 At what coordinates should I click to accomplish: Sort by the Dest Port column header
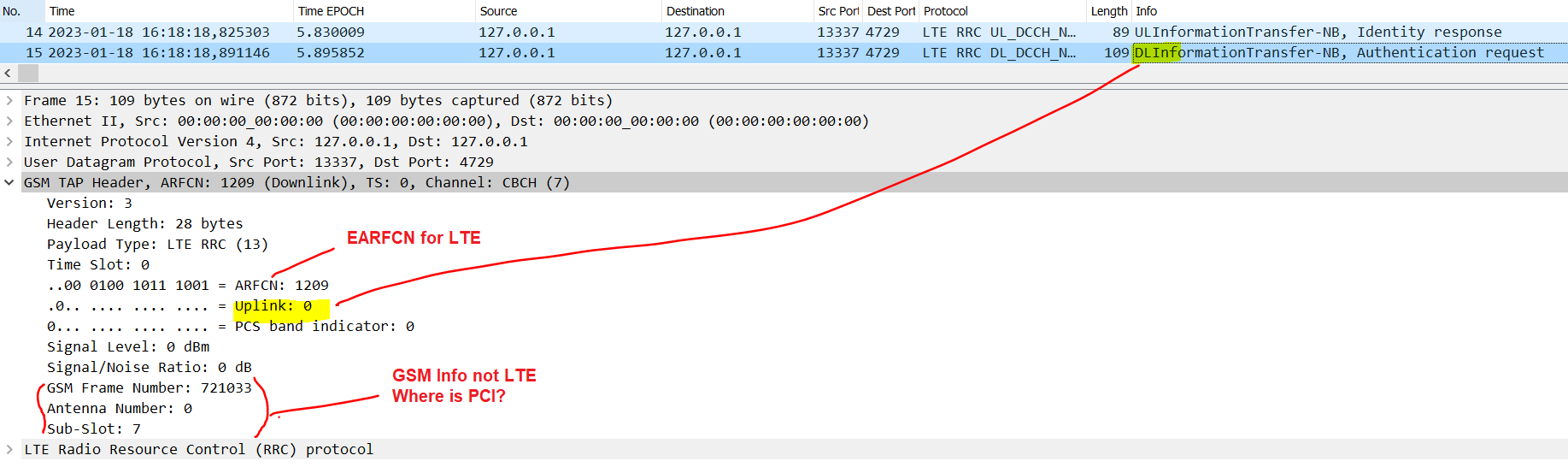pyautogui.click(x=891, y=11)
